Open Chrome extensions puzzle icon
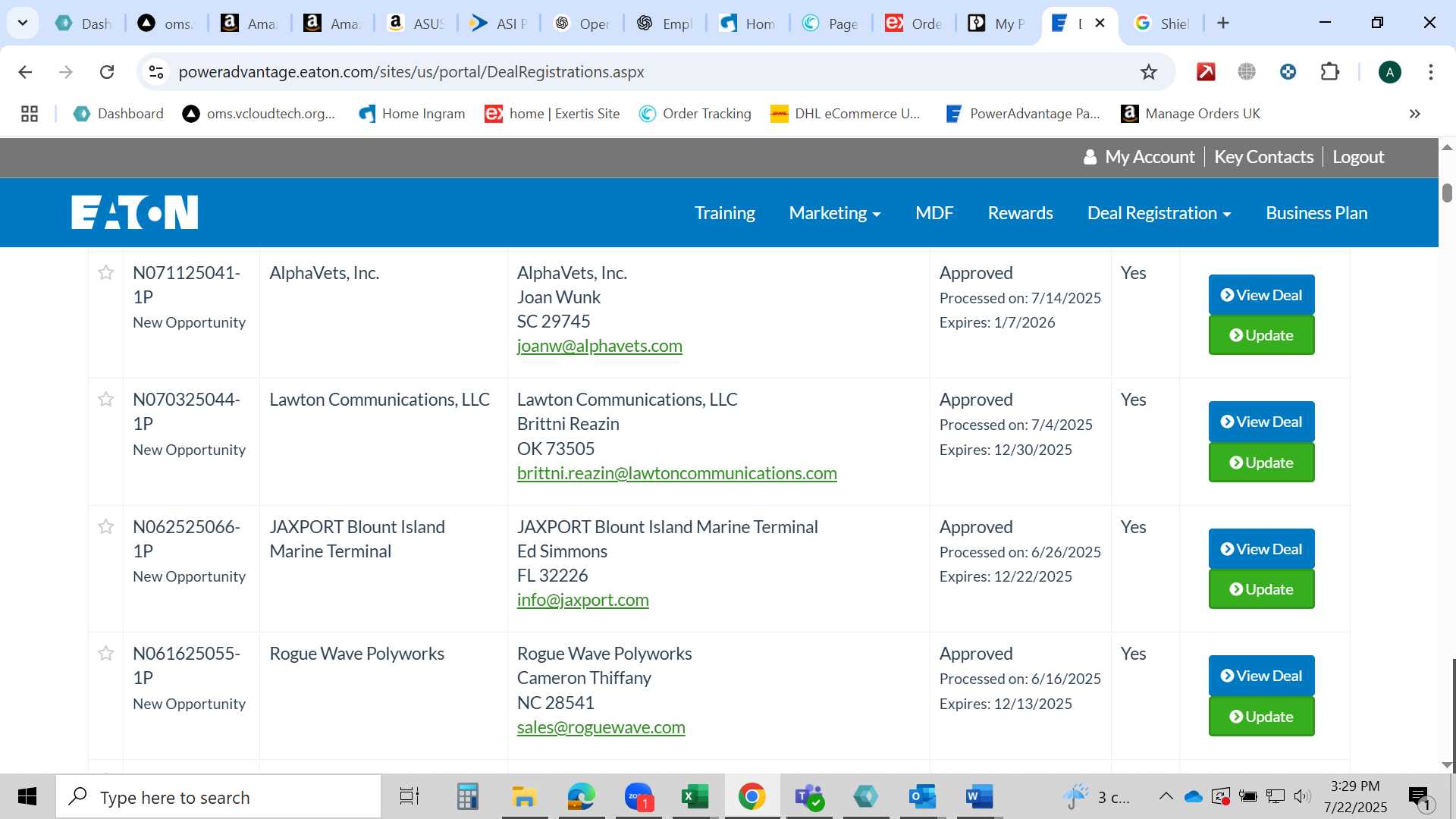This screenshot has height=819, width=1456. 1330,72
